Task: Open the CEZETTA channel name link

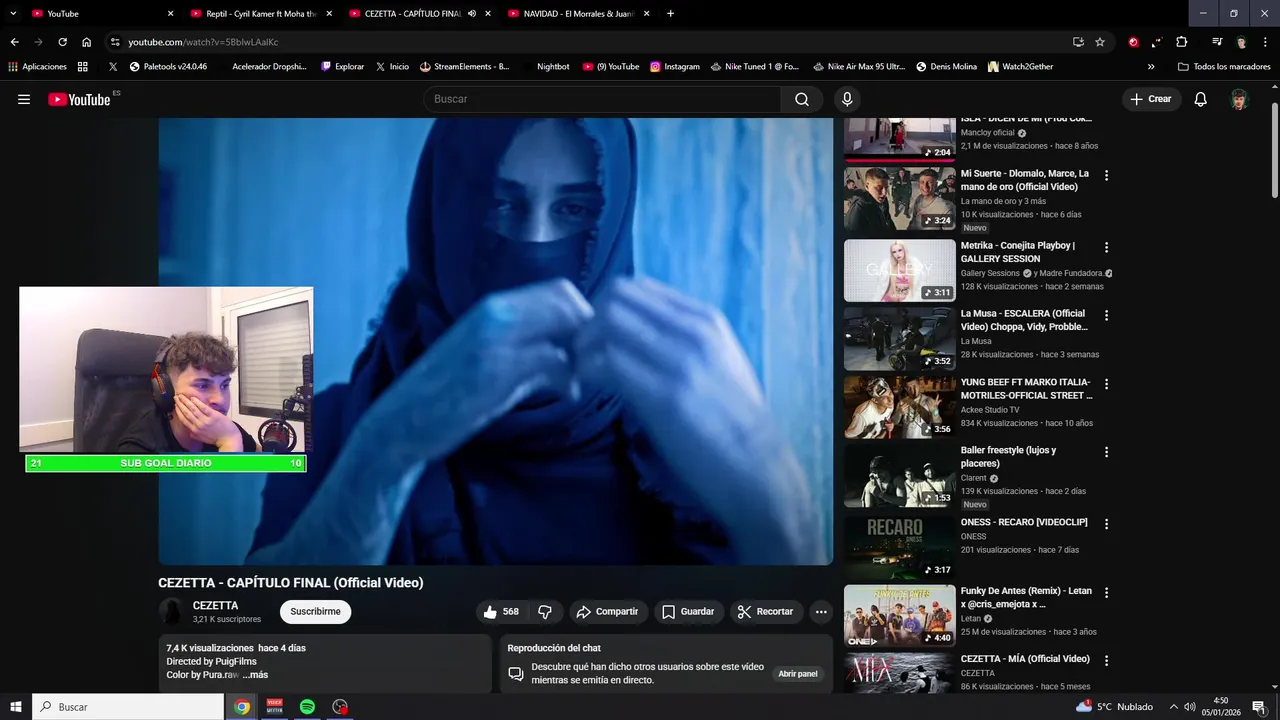Action: pyautogui.click(x=215, y=606)
